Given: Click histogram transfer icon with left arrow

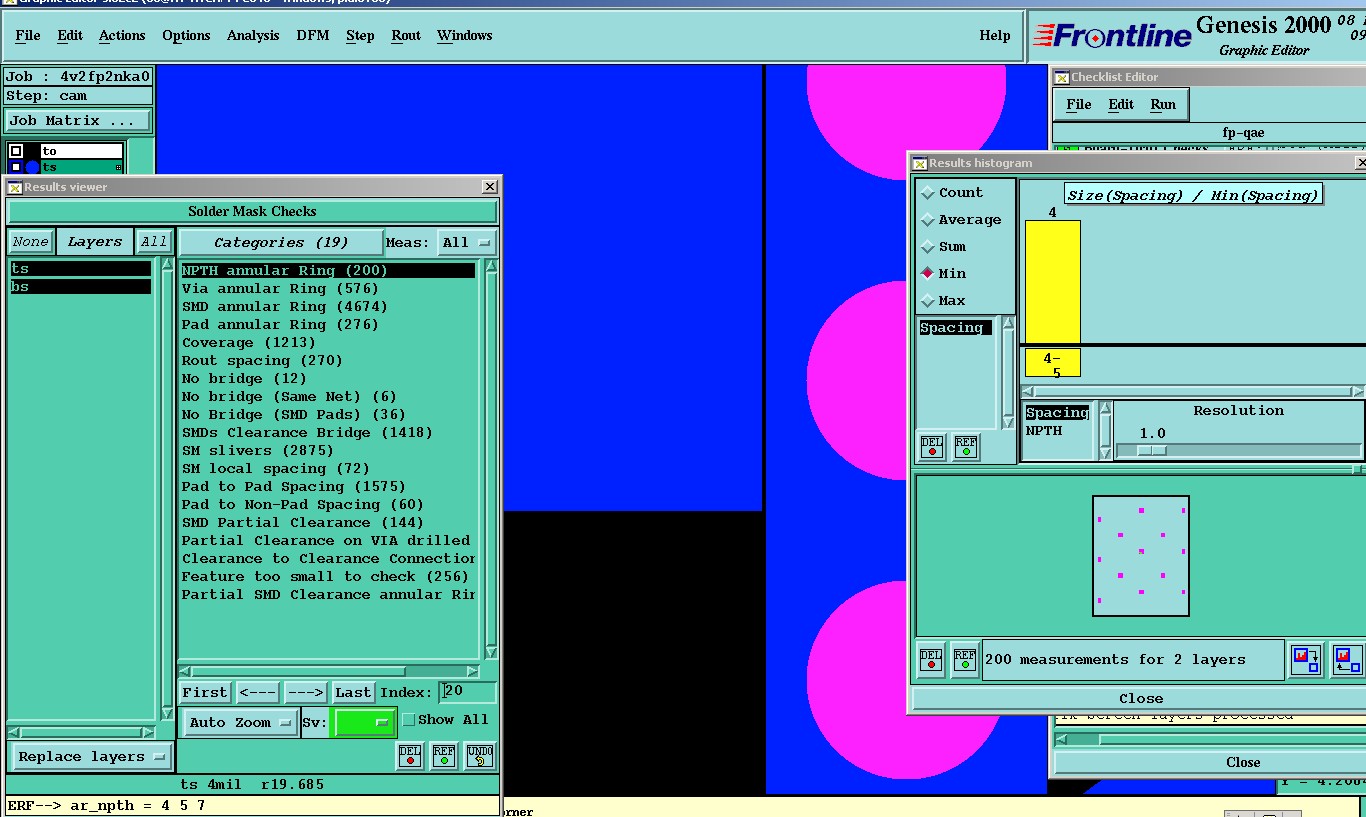Looking at the screenshot, I should click(x=1346, y=659).
